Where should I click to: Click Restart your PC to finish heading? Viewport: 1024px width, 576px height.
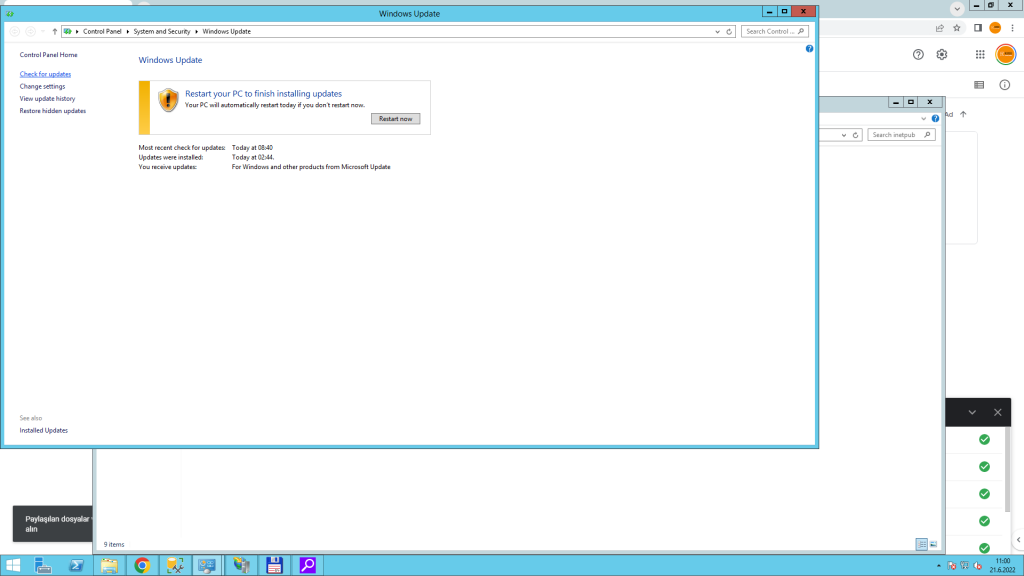(263, 93)
